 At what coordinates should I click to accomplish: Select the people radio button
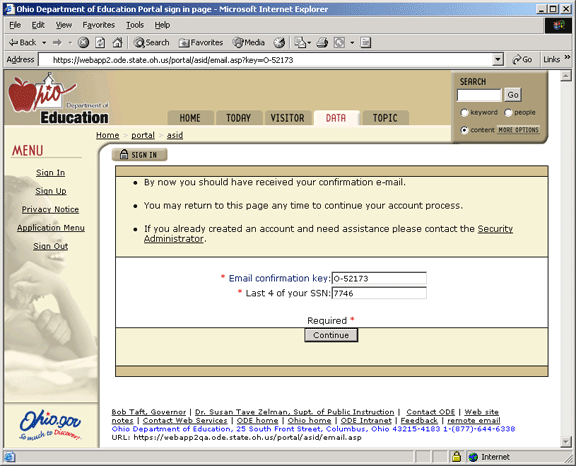click(x=508, y=112)
